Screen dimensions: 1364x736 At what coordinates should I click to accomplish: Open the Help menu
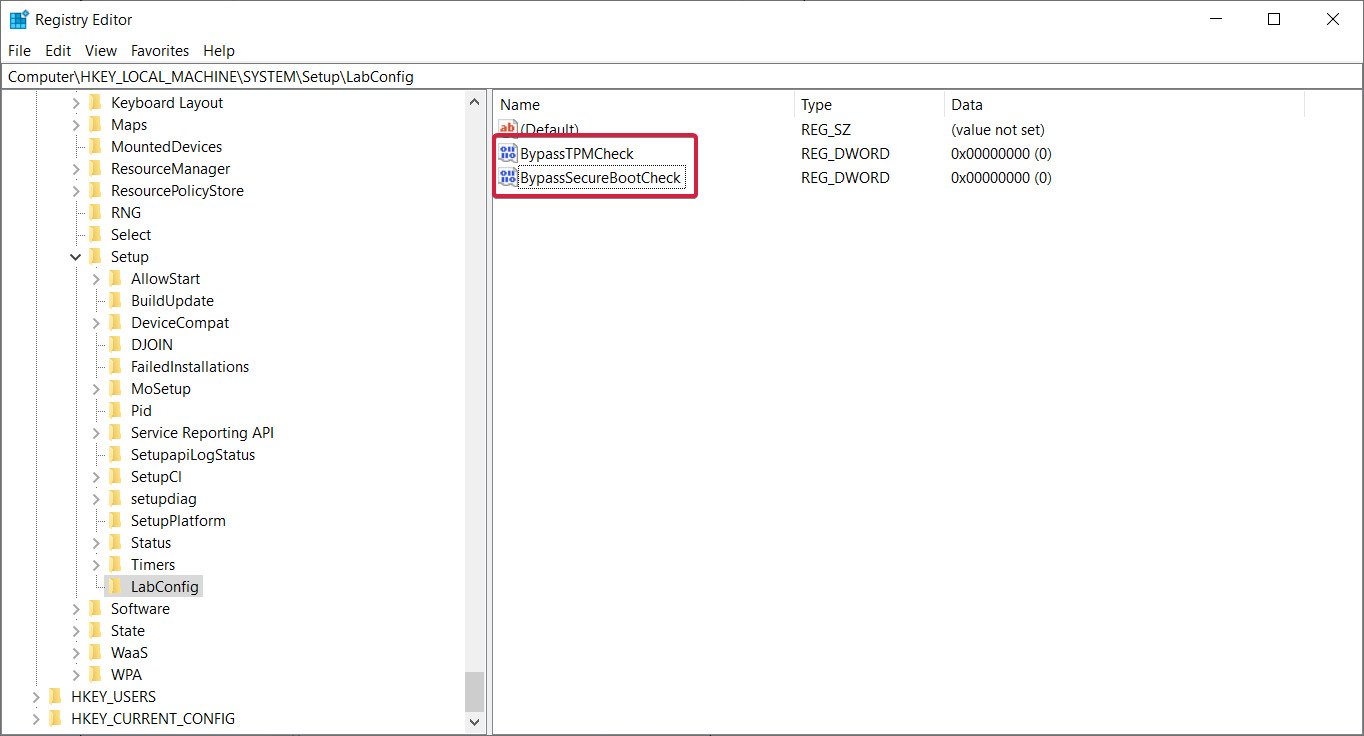tap(219, 51)
